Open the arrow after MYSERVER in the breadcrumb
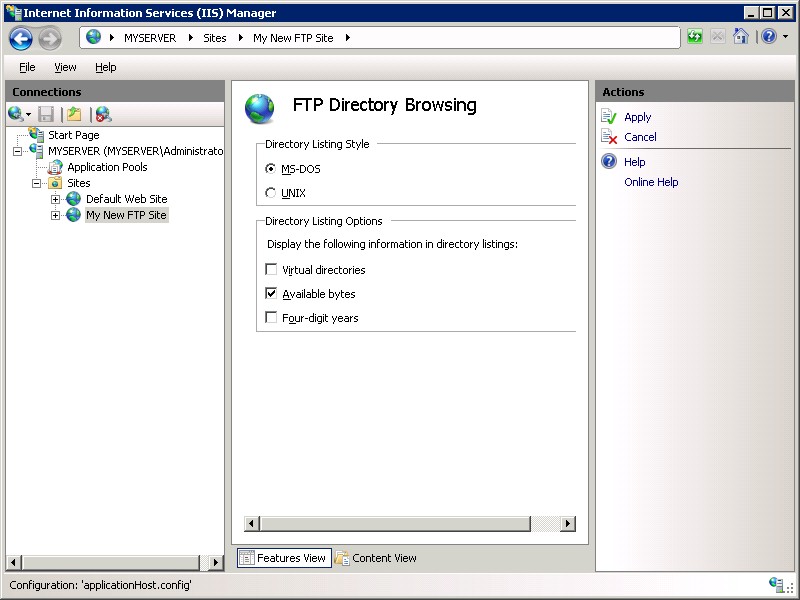This screenshot has width=800, height=600. (190, 37)
